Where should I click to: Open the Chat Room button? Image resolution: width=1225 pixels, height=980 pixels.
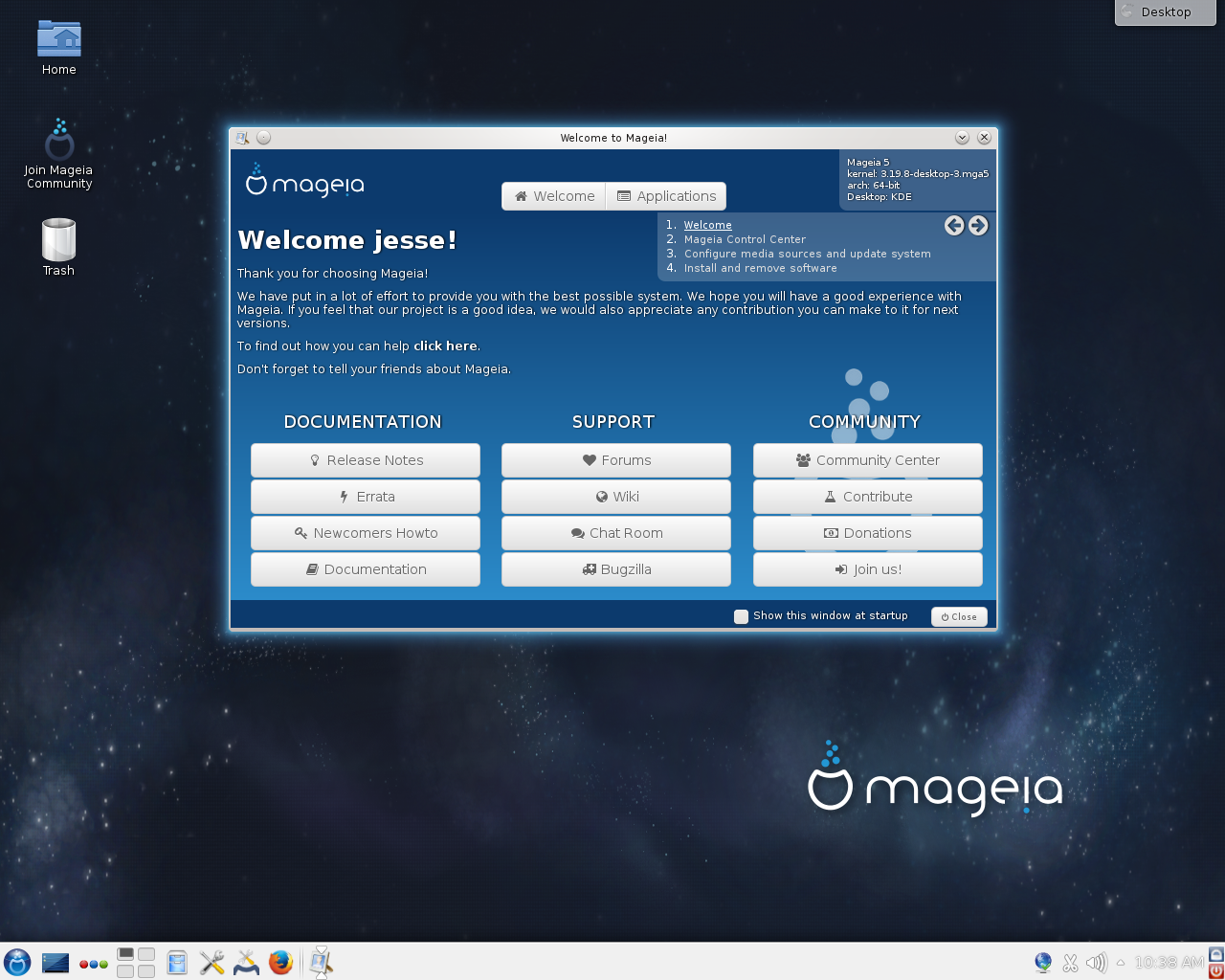click(616, 533)
